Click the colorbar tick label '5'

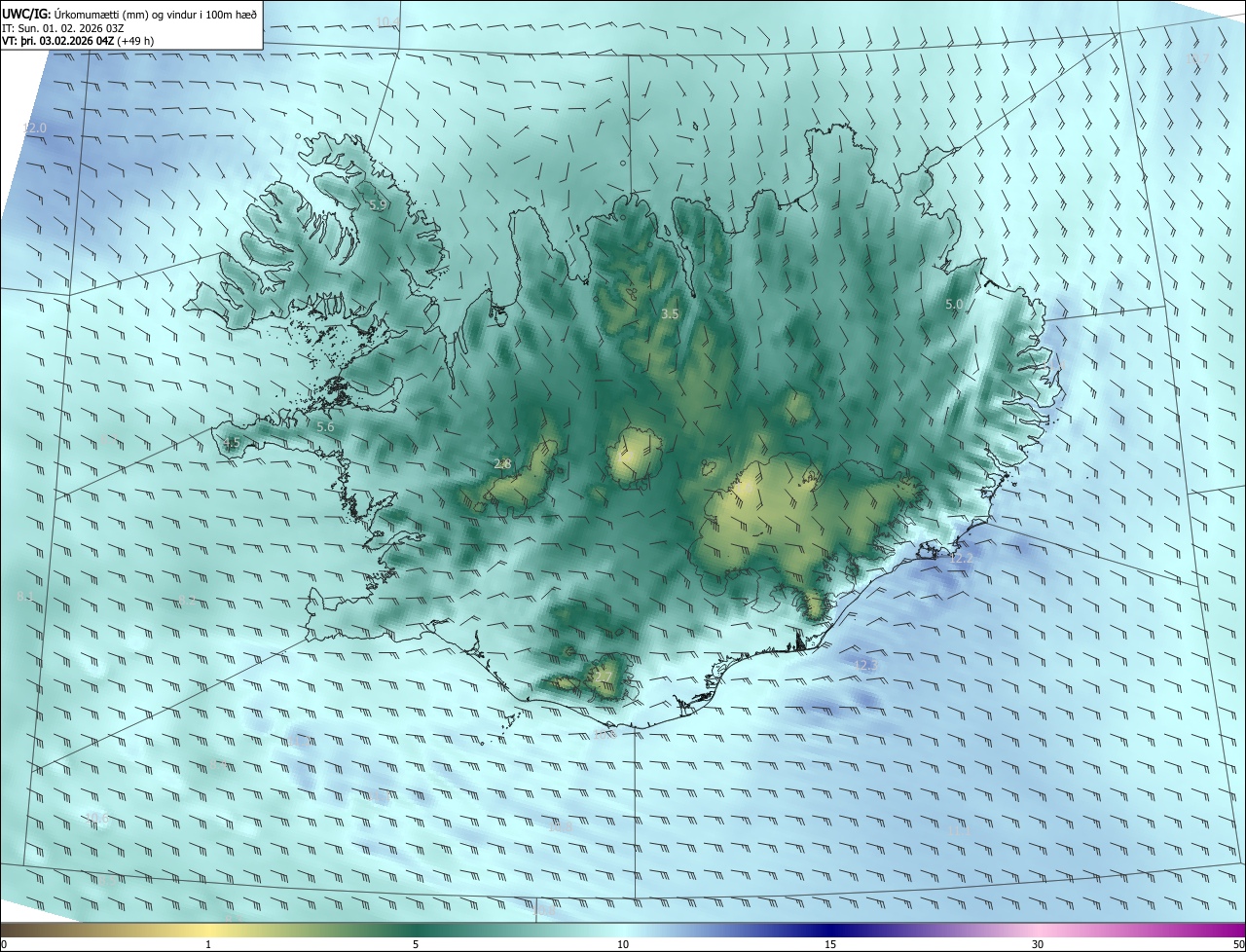click(416, 945)
